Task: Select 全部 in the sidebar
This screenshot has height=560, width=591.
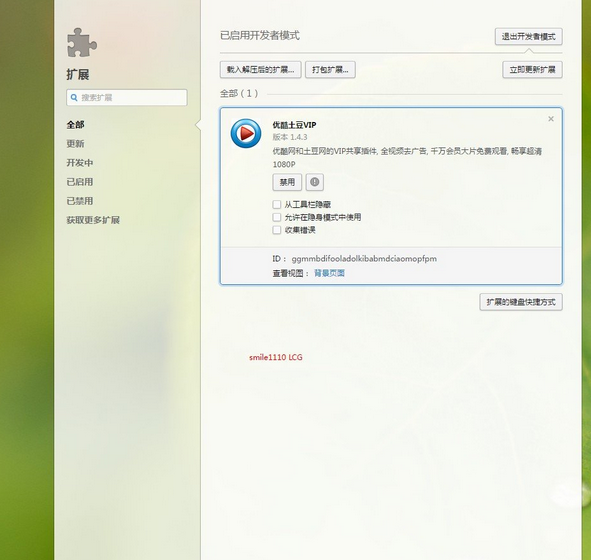Action: tap(75, 125)
